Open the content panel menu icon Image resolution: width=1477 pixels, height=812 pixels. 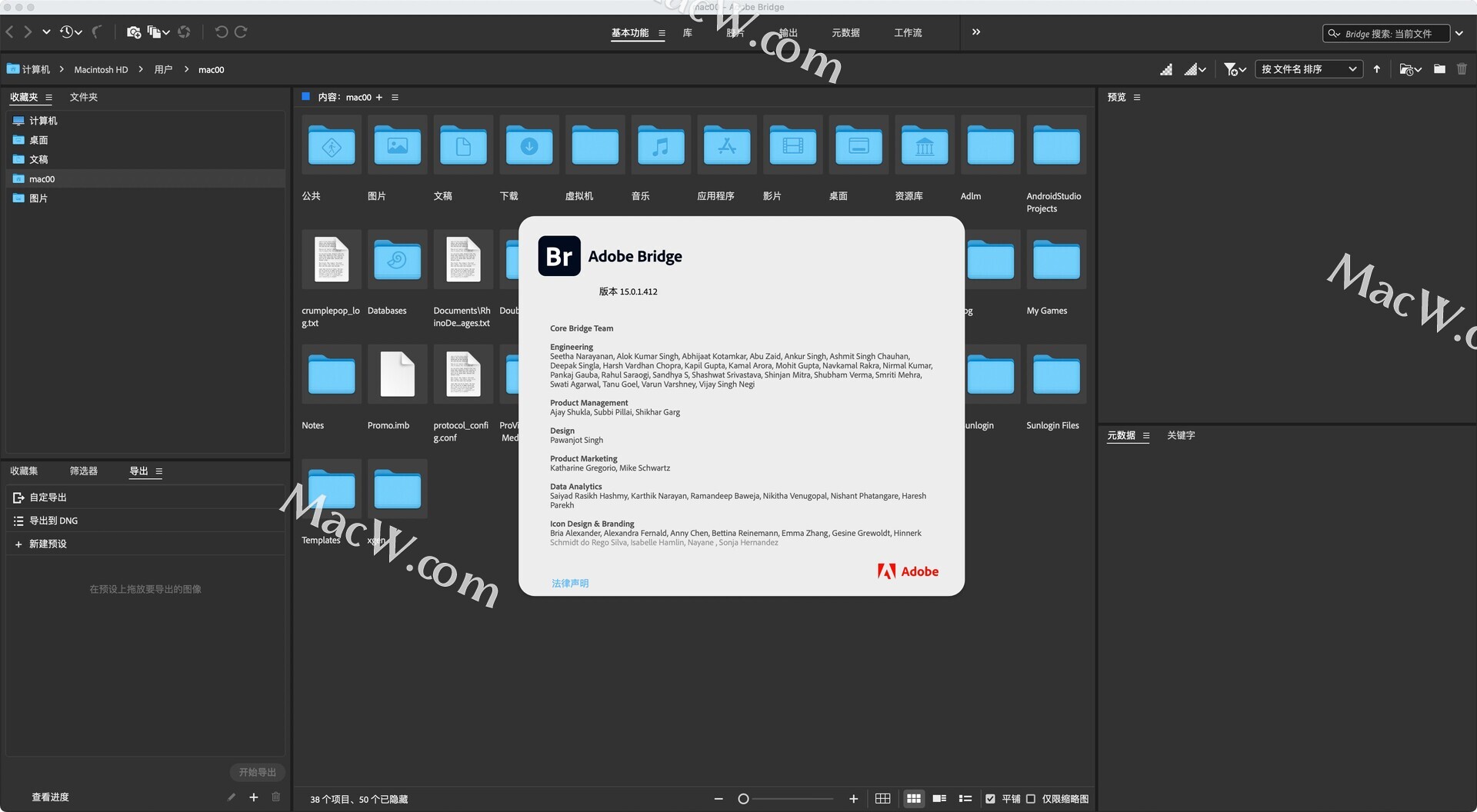coord(395,98)
